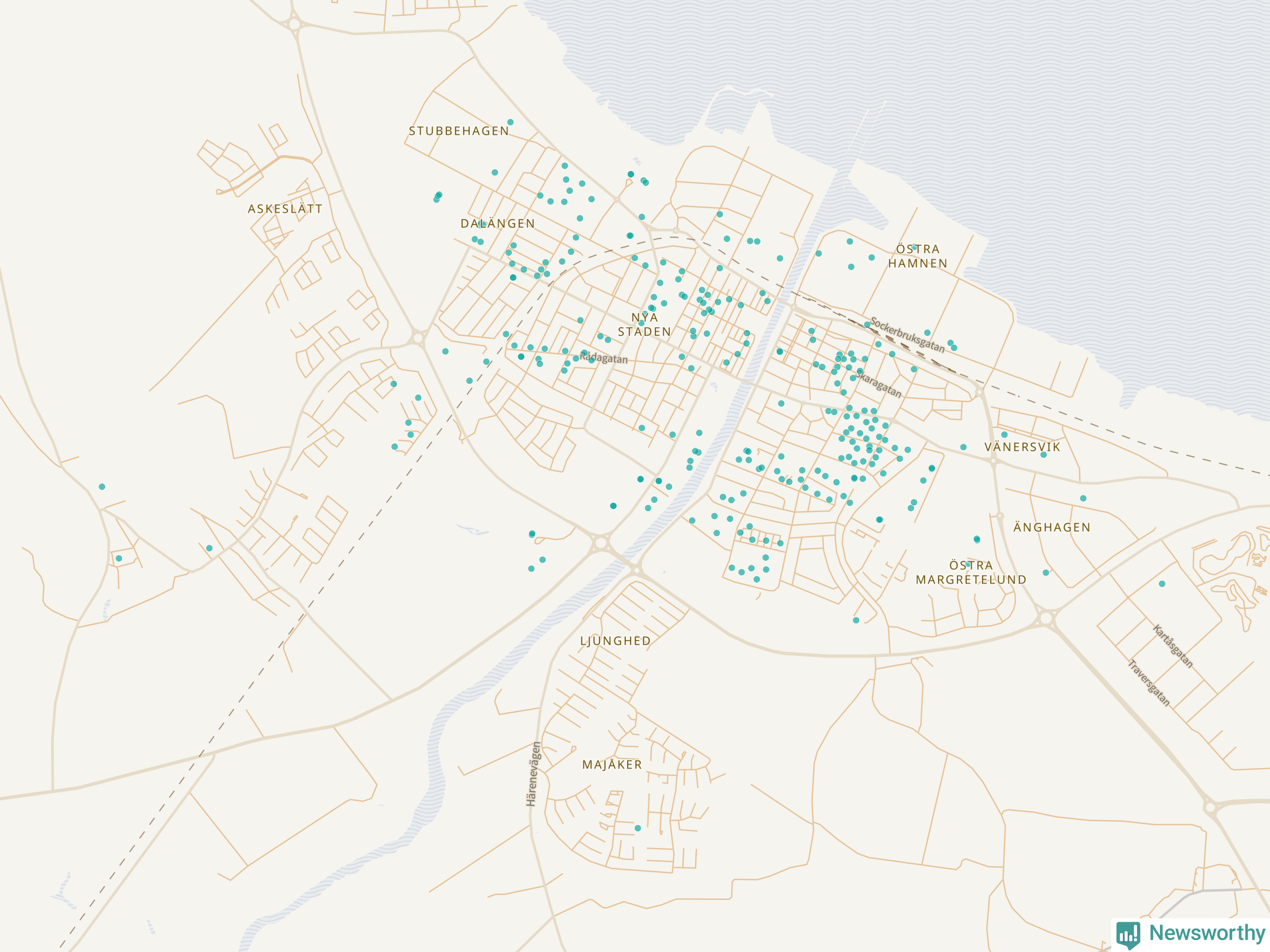Click the LJUNGHED district label

(616, 641)
